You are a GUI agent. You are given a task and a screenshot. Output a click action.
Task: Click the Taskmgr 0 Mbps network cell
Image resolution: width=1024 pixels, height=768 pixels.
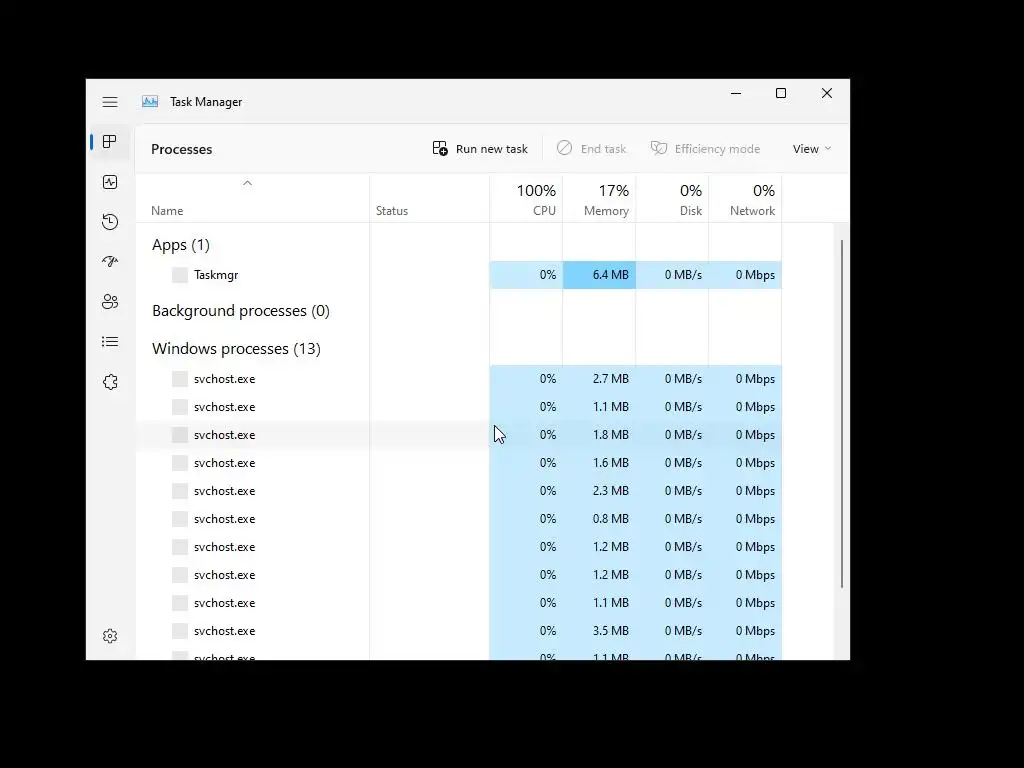746,275
